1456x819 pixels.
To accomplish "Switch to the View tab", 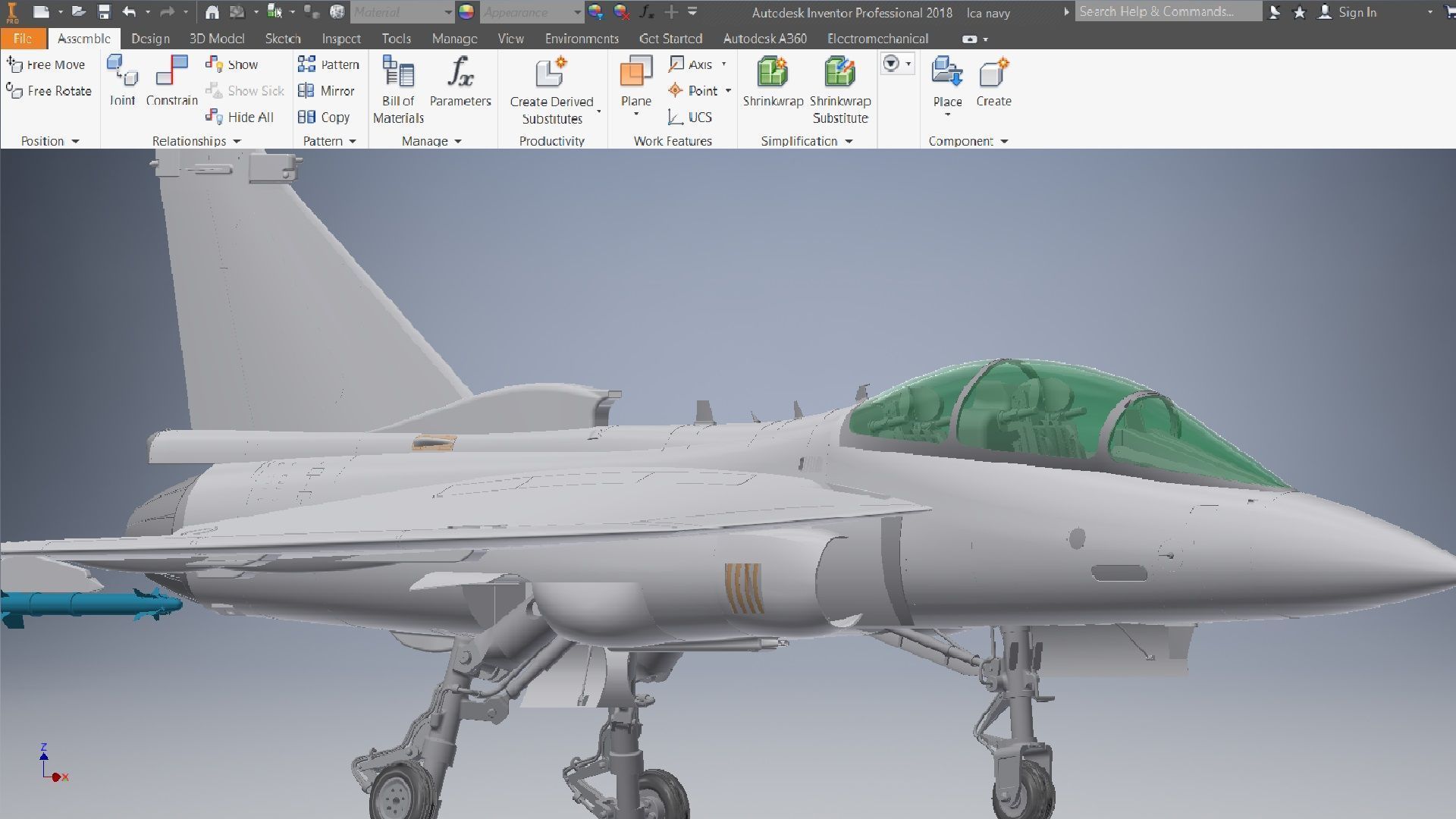I will click(x=511, y=39).
